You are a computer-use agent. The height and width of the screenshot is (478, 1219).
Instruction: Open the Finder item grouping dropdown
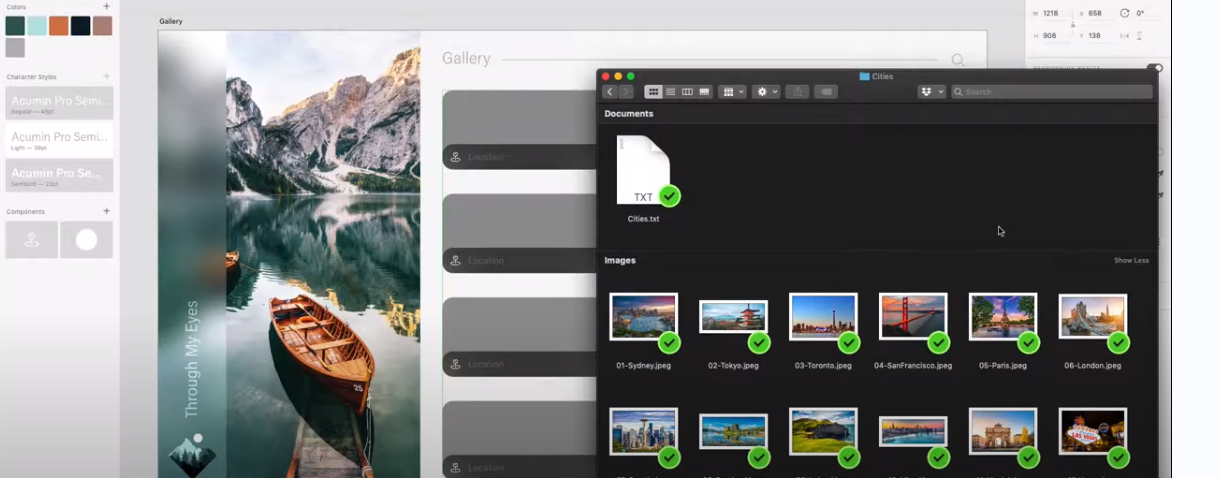click(733, 92)
